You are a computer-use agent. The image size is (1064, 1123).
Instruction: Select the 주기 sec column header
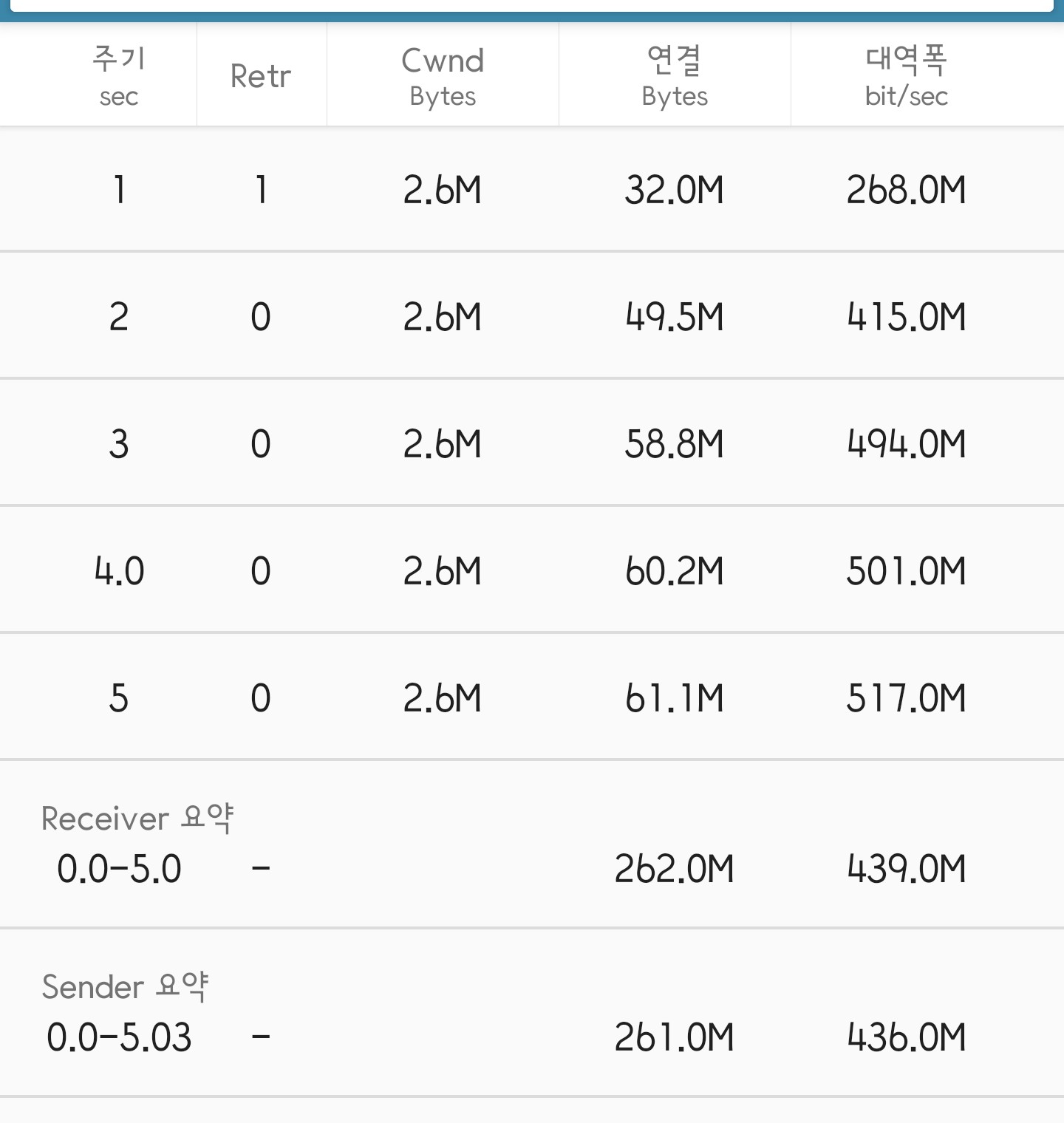(x=119, y=76)
